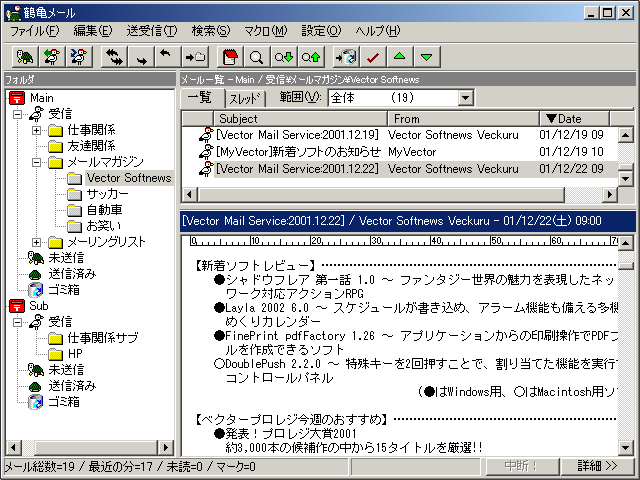
Task: Open the マクロ(M) menu
Action: click(x=266, y=31)
